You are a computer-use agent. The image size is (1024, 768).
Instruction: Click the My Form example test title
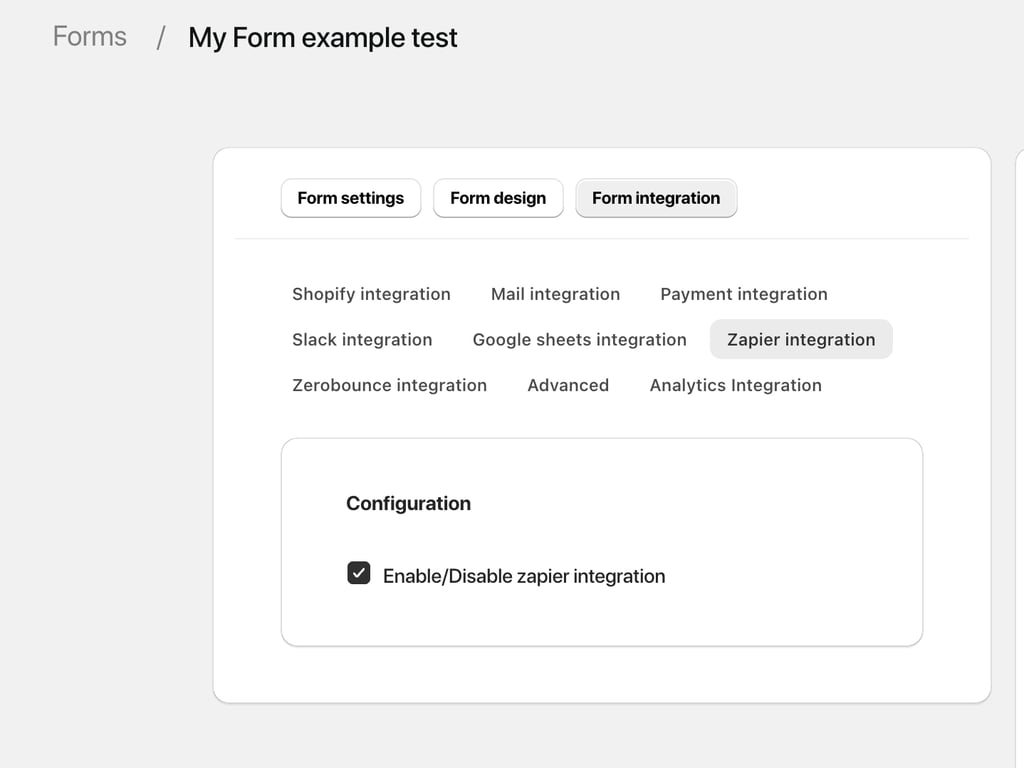[x=322, y=38]
